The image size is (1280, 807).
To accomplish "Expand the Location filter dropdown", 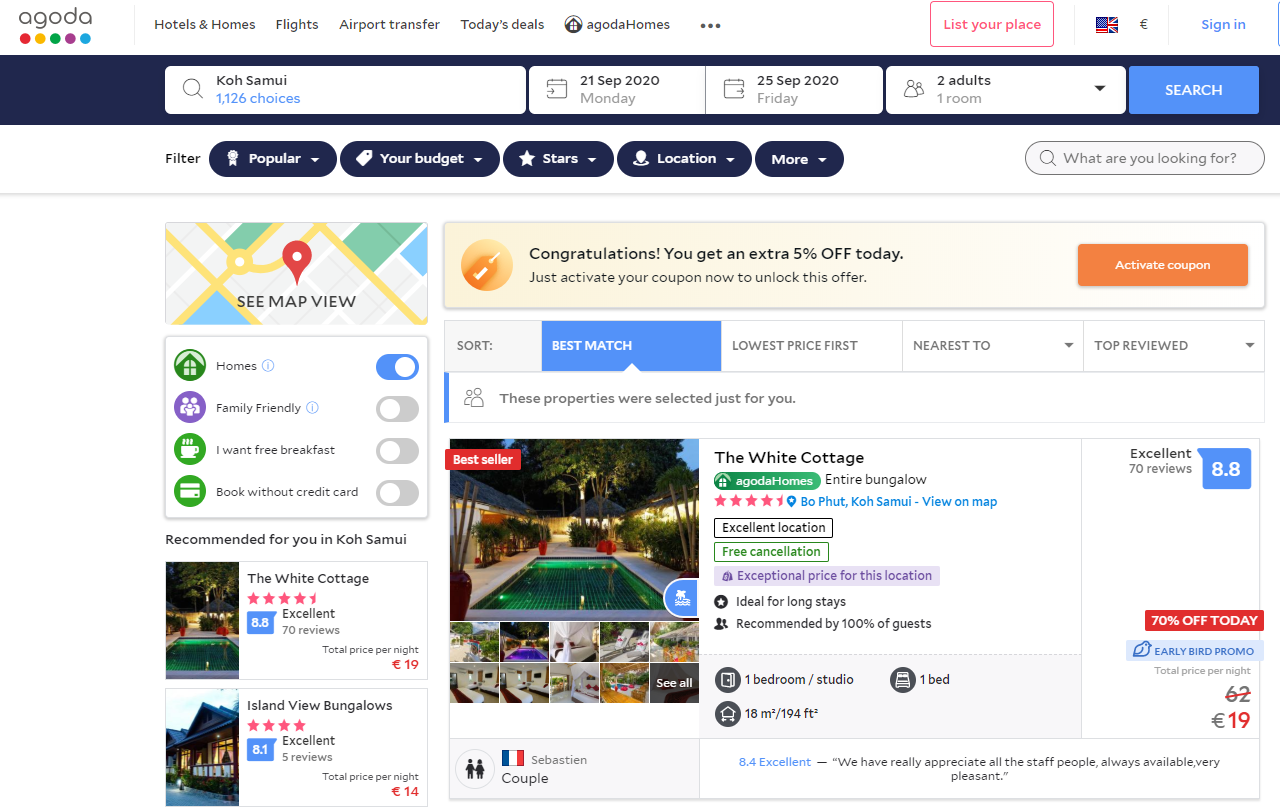I will point(684,159).
